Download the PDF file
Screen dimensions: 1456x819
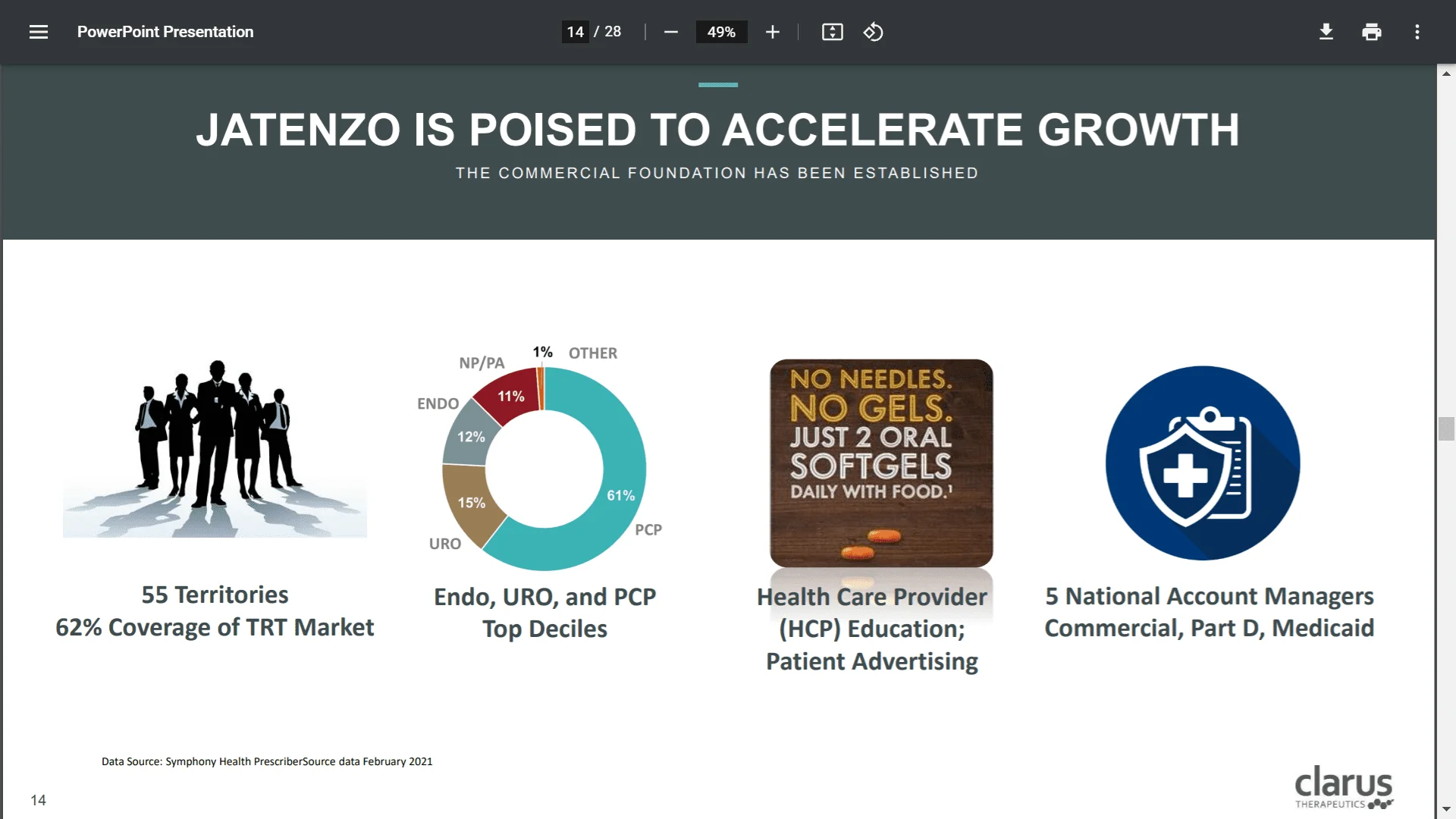tap(1326, 32)
